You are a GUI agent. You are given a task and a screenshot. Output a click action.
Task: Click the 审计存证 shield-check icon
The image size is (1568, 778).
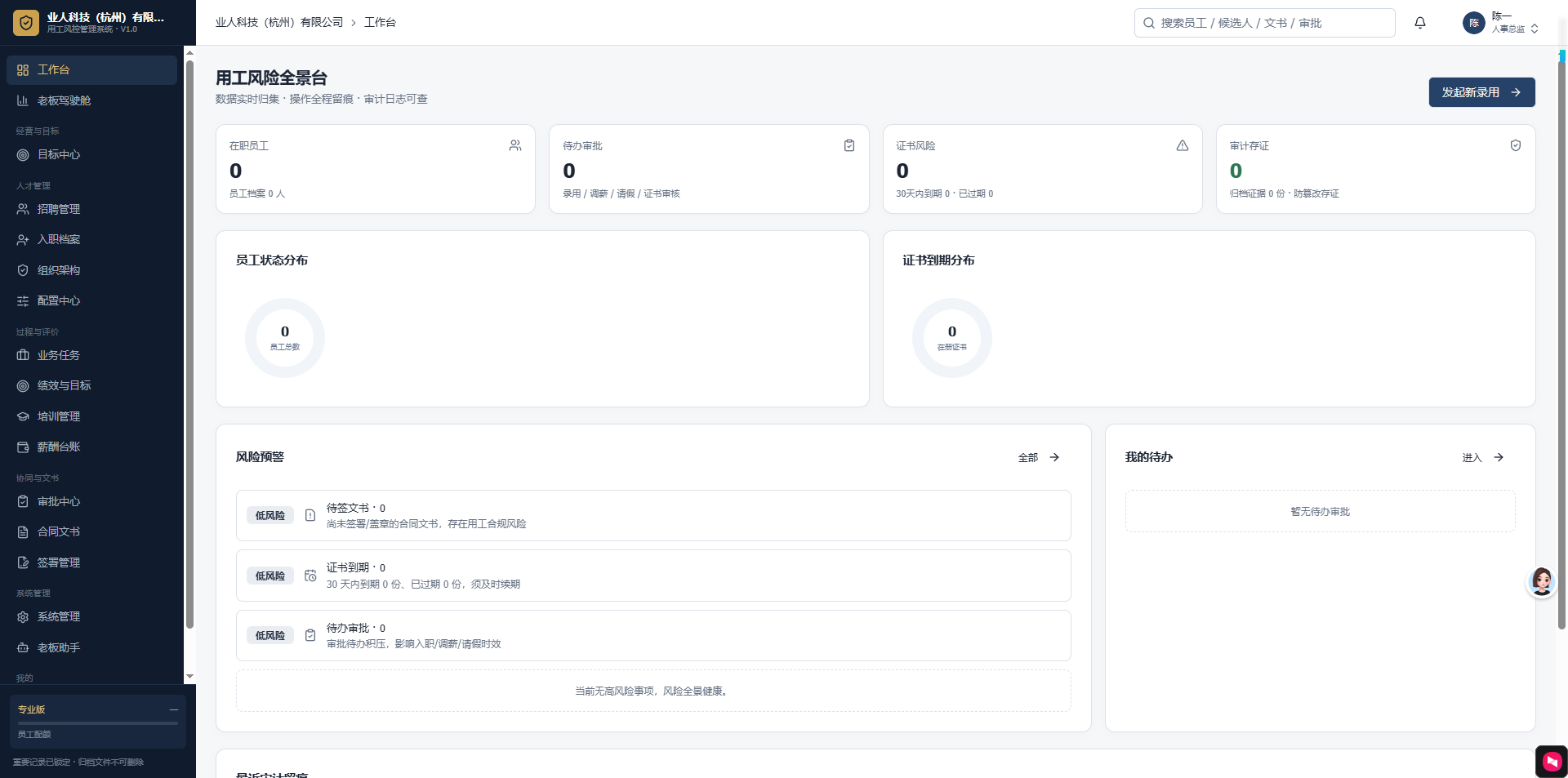pyautogui.click(x=1516, y=145)
